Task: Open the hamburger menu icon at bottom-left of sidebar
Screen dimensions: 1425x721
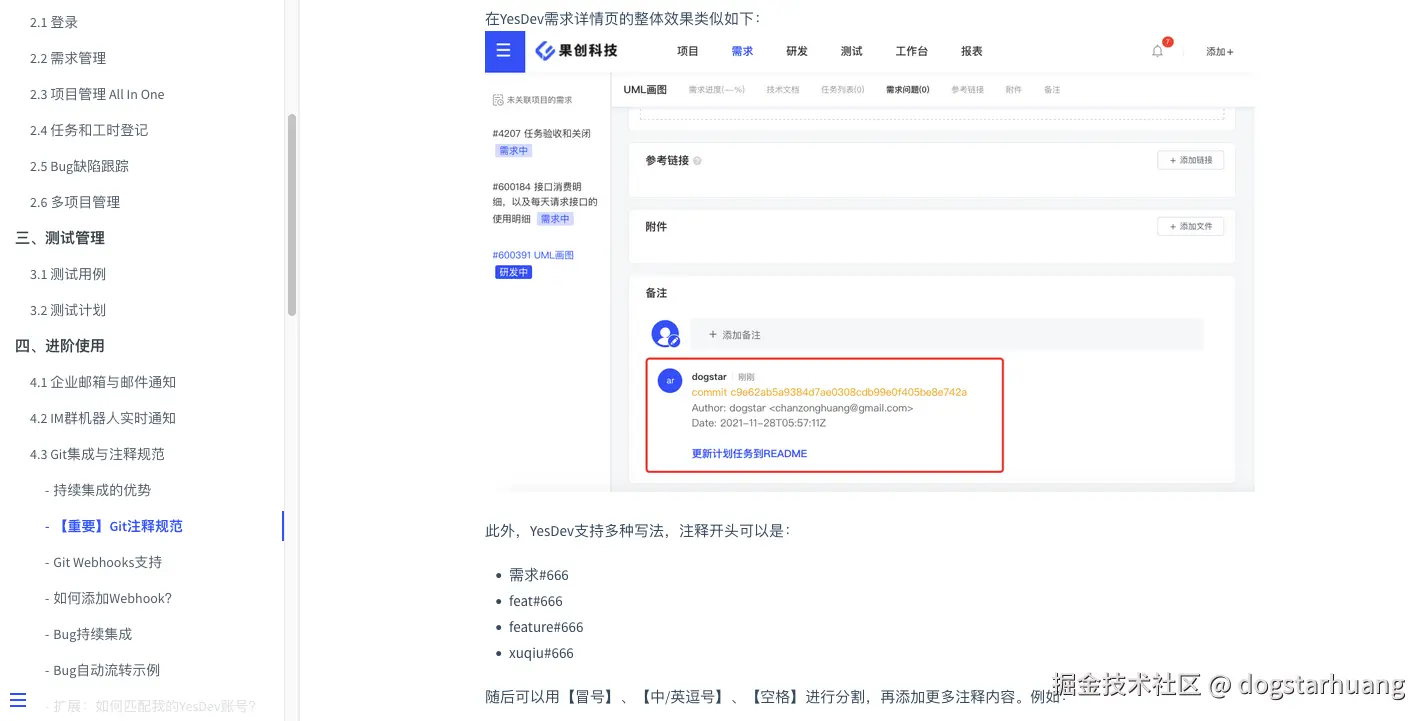Action: pos(18,699)
